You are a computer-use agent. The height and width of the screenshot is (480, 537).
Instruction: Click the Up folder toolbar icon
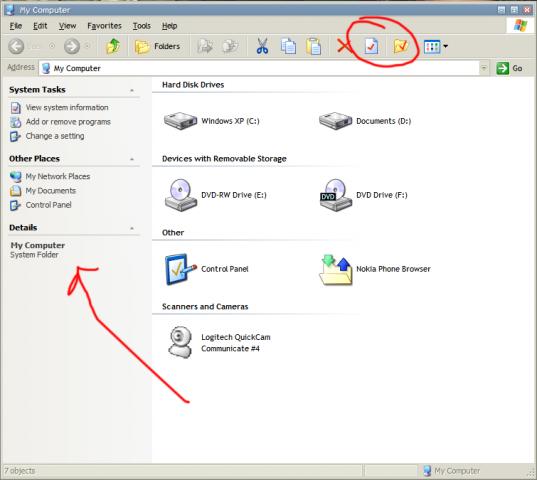point(113,46)
